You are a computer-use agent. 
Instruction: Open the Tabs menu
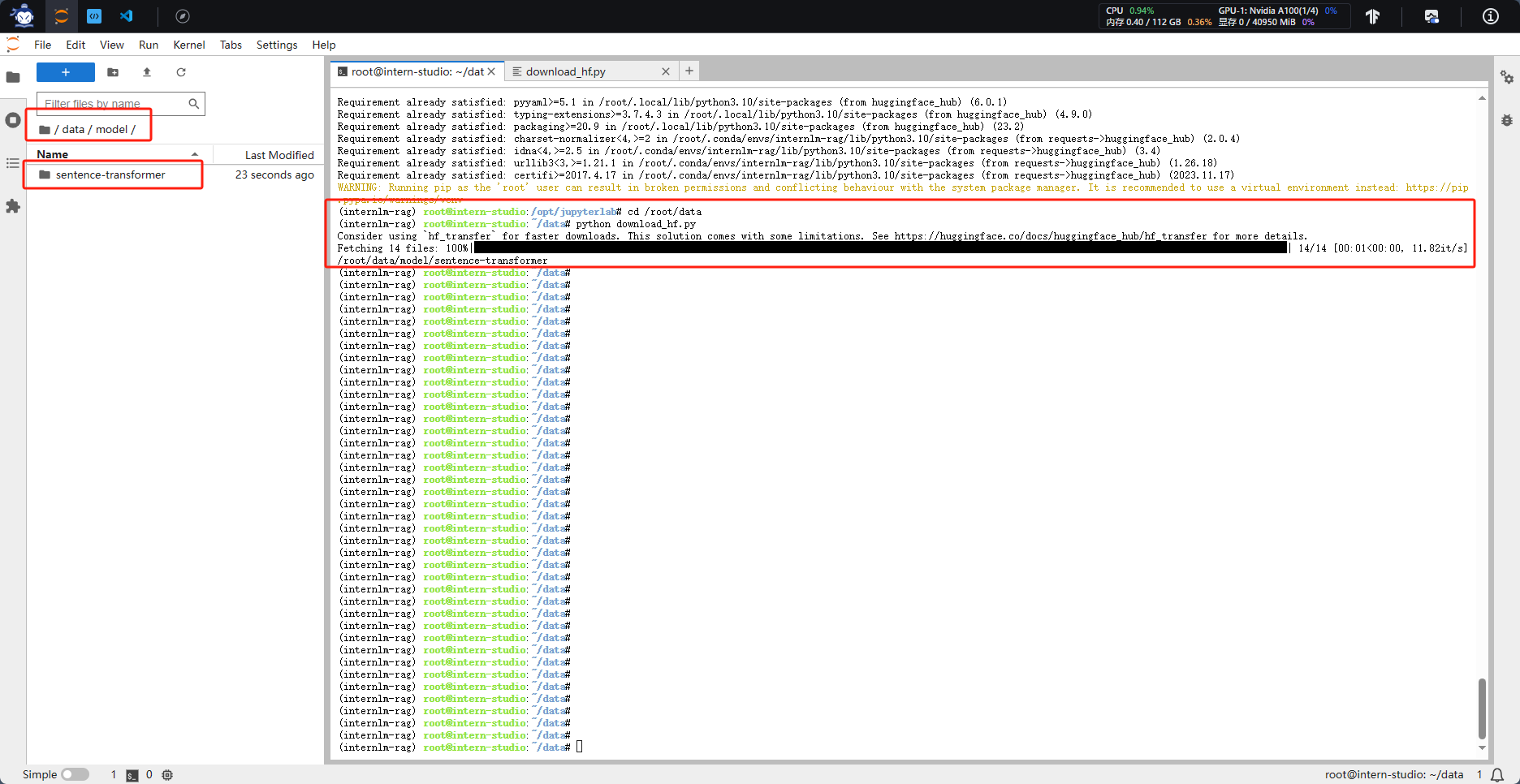[231, 45]
